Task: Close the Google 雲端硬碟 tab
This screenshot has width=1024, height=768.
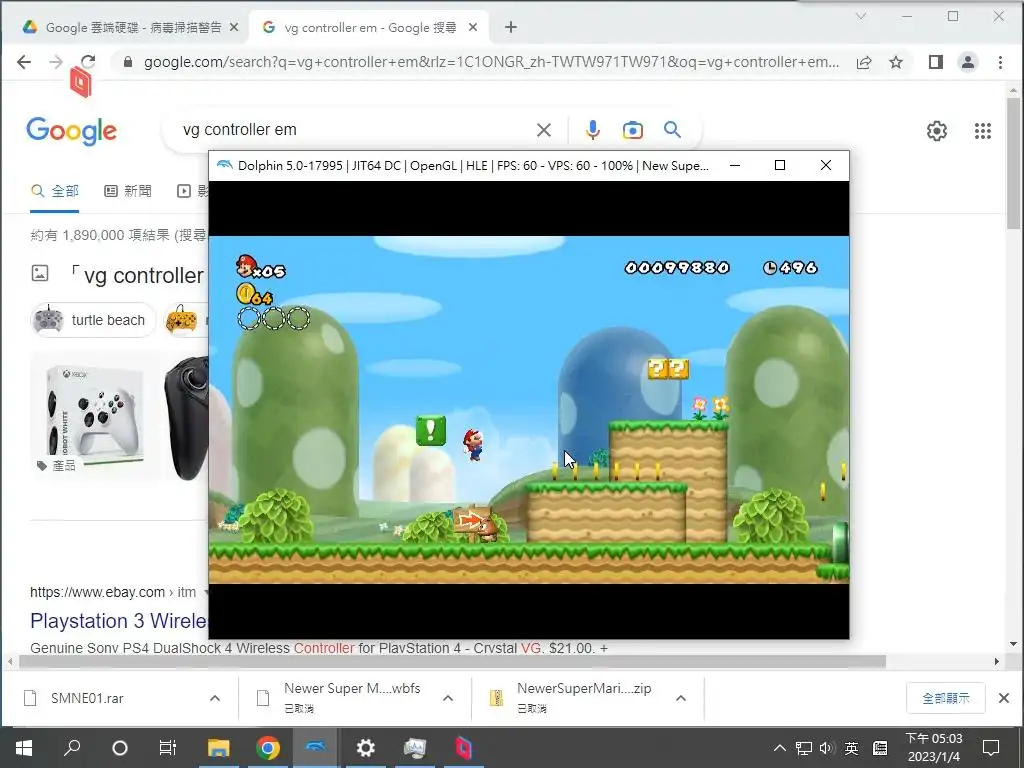Action: pos(234,27)
